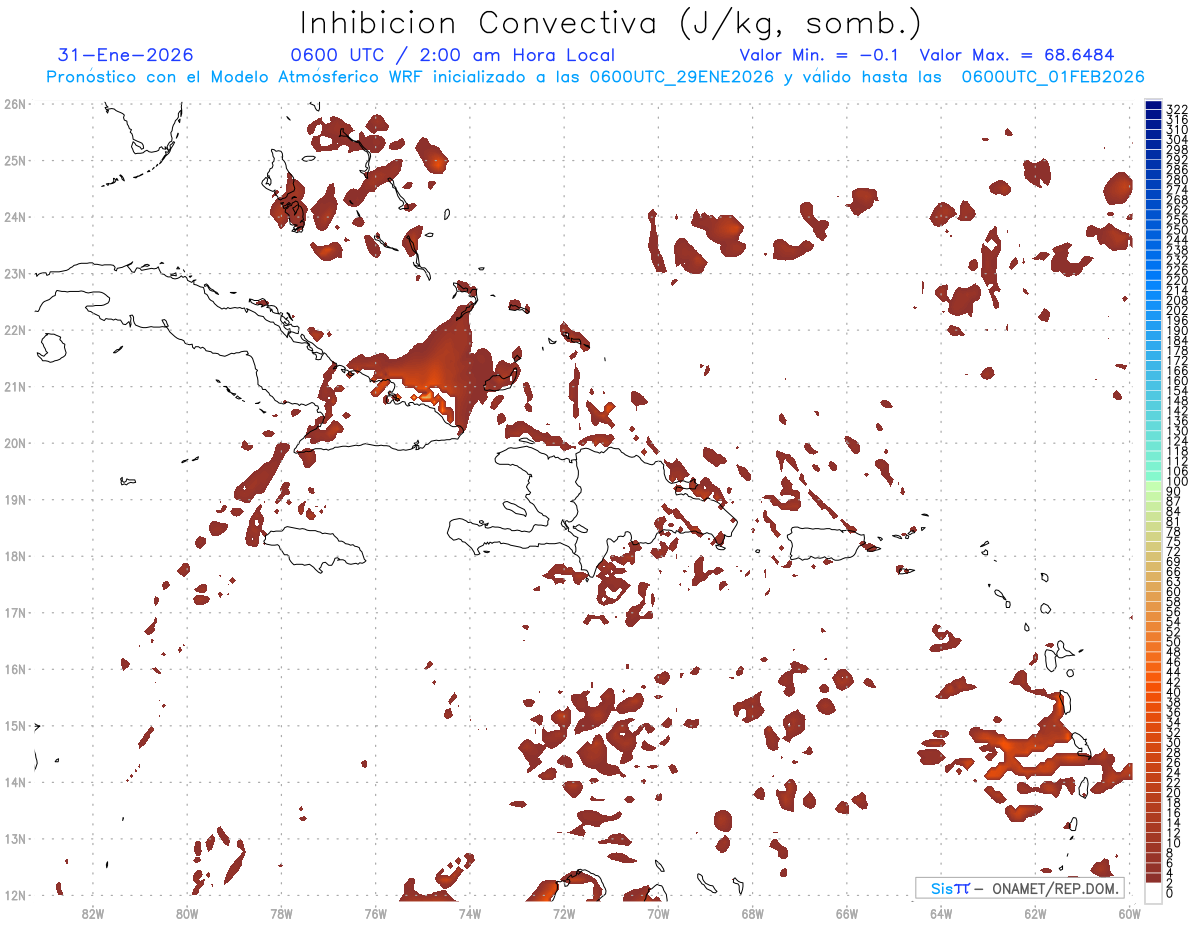Screen dimensions: 1200x927
Task: Click the dark blue swatch at the colorbar top
Action: [x=1153, y=107]
